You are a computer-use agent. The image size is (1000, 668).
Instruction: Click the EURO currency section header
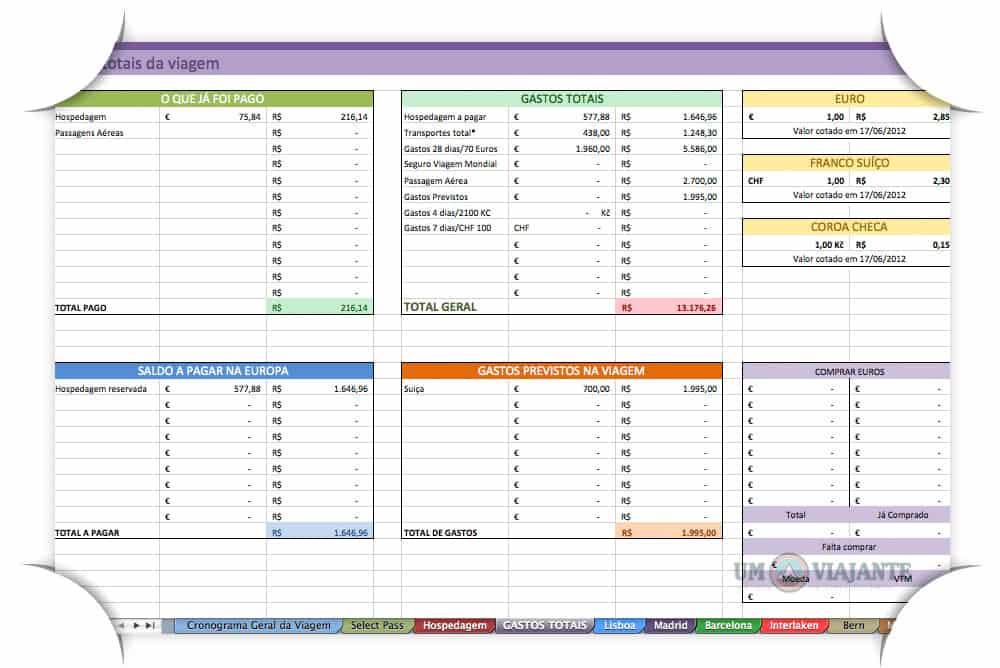[848, 98]
